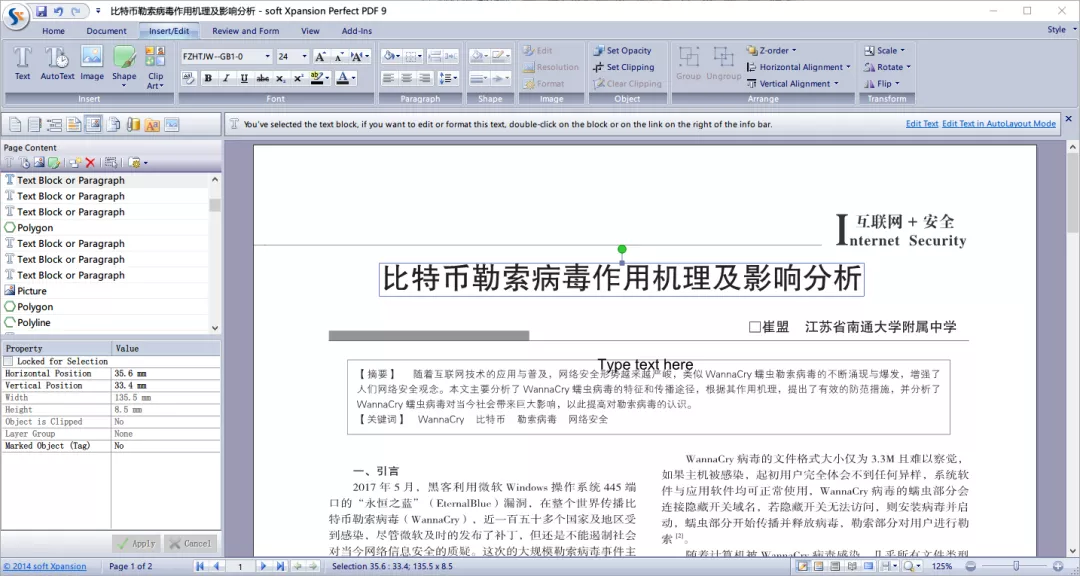Click the Save icon in title bar
The image size is (1080, 576).
[41, 11]
